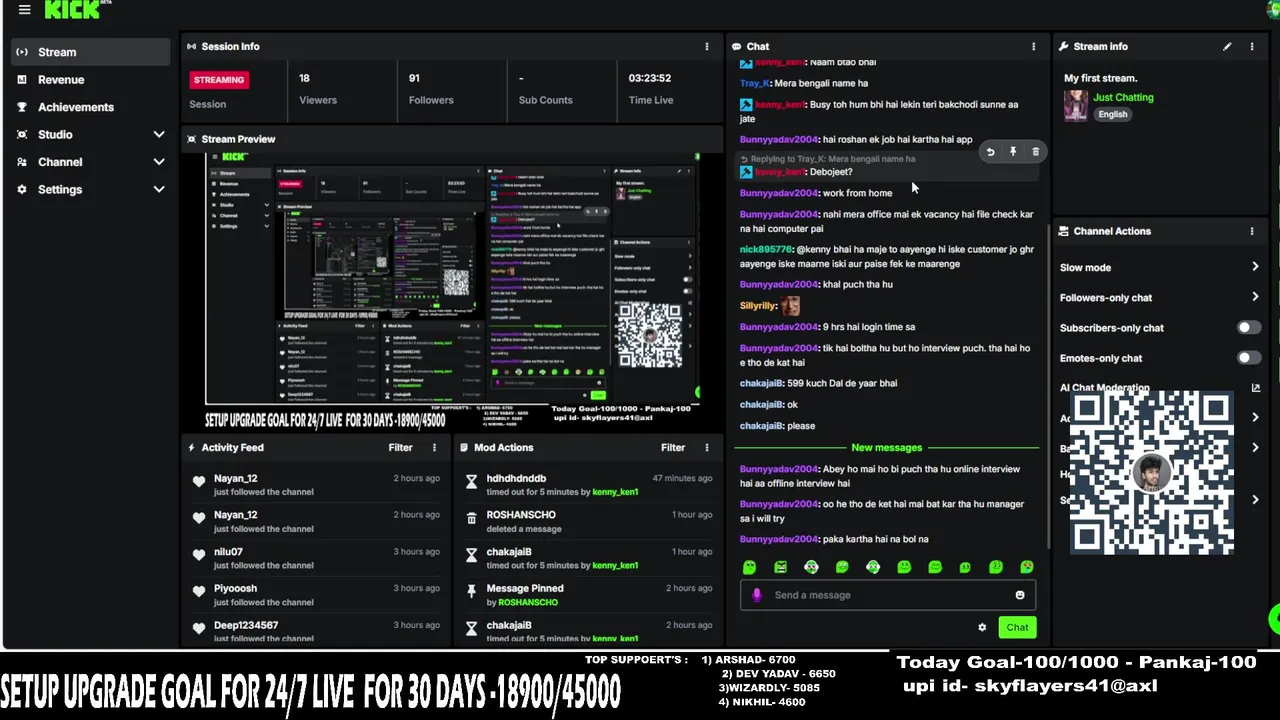Screen dimensions: 1280x720
Task: Open Slow mode options chevron
Action: 1255,267
